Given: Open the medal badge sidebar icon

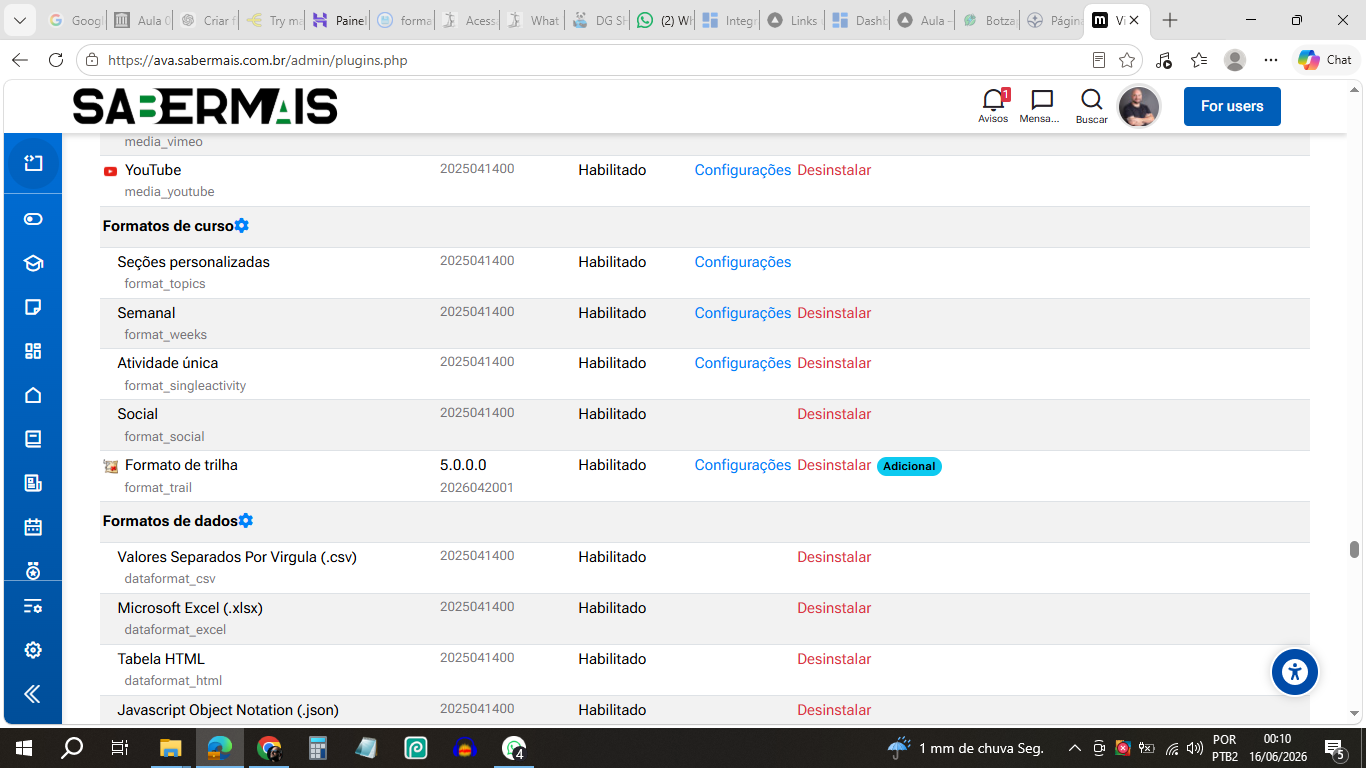Looking at the screenshot, I should coord(33,571).
